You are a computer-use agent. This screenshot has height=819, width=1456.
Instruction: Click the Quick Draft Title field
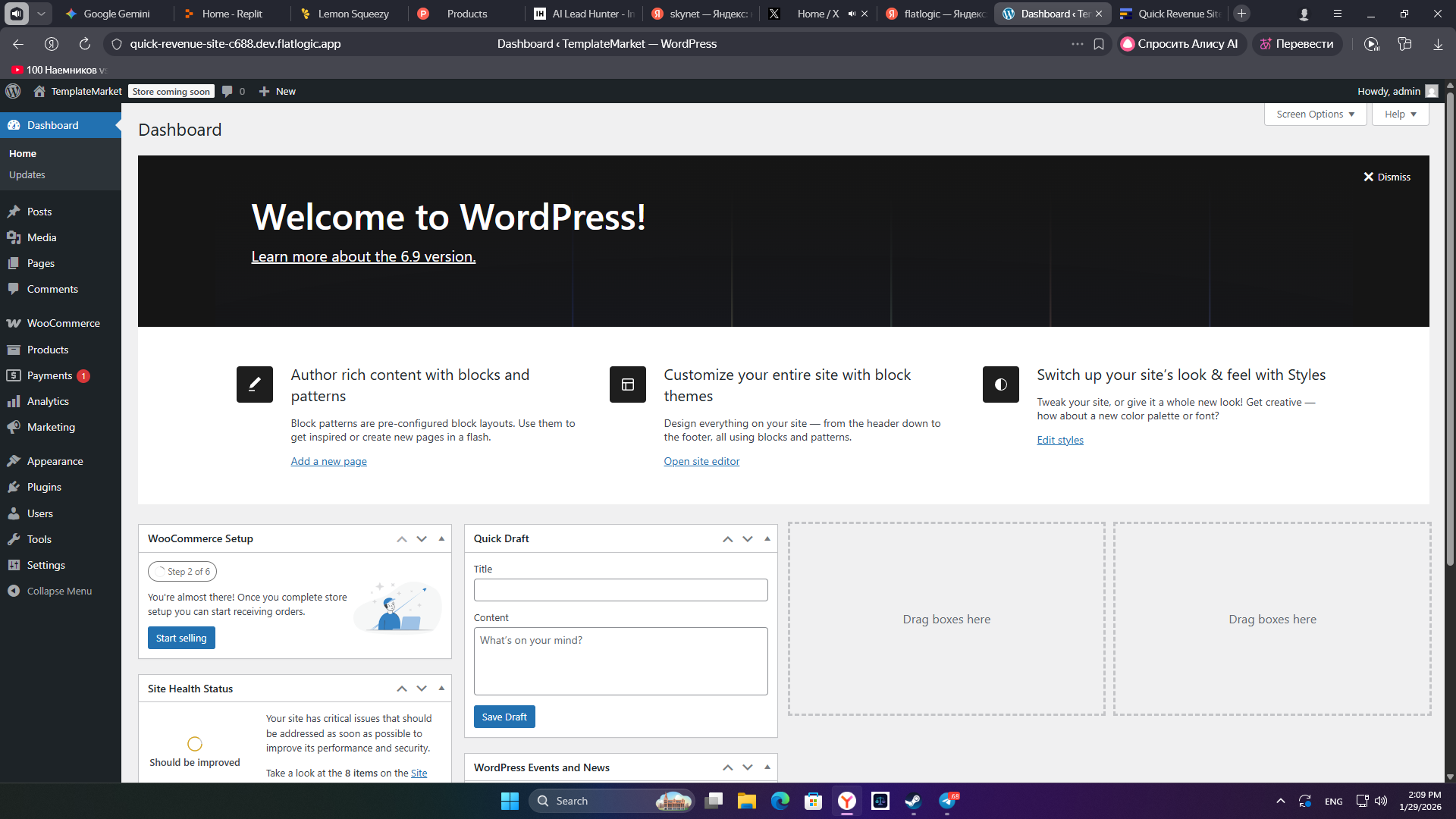[620, 590]
